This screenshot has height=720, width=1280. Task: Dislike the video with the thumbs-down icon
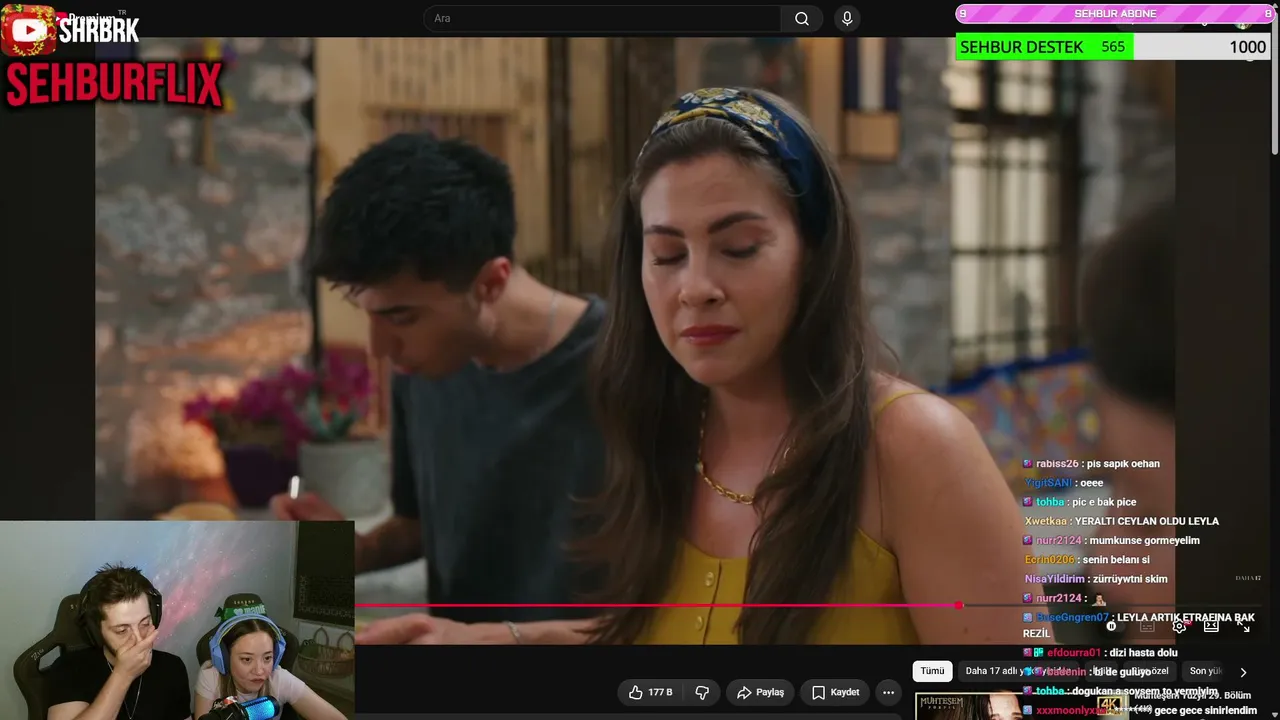[x=702, y=692]
